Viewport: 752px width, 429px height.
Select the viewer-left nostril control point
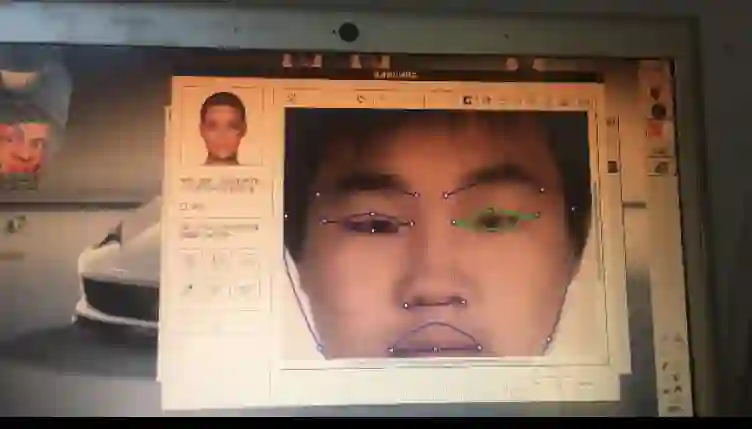click(406, 305)
